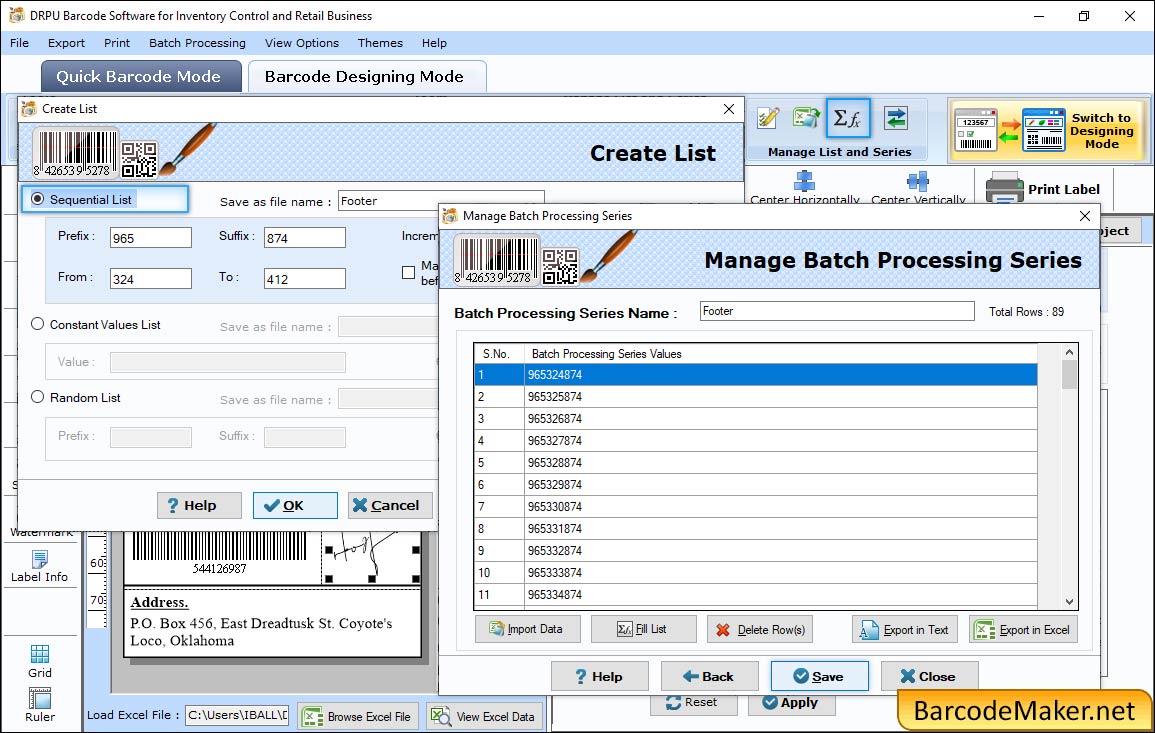Switch to the Quick Barcode Mode tab
This screenshot has width=1155, height=733.
[141, 77]
